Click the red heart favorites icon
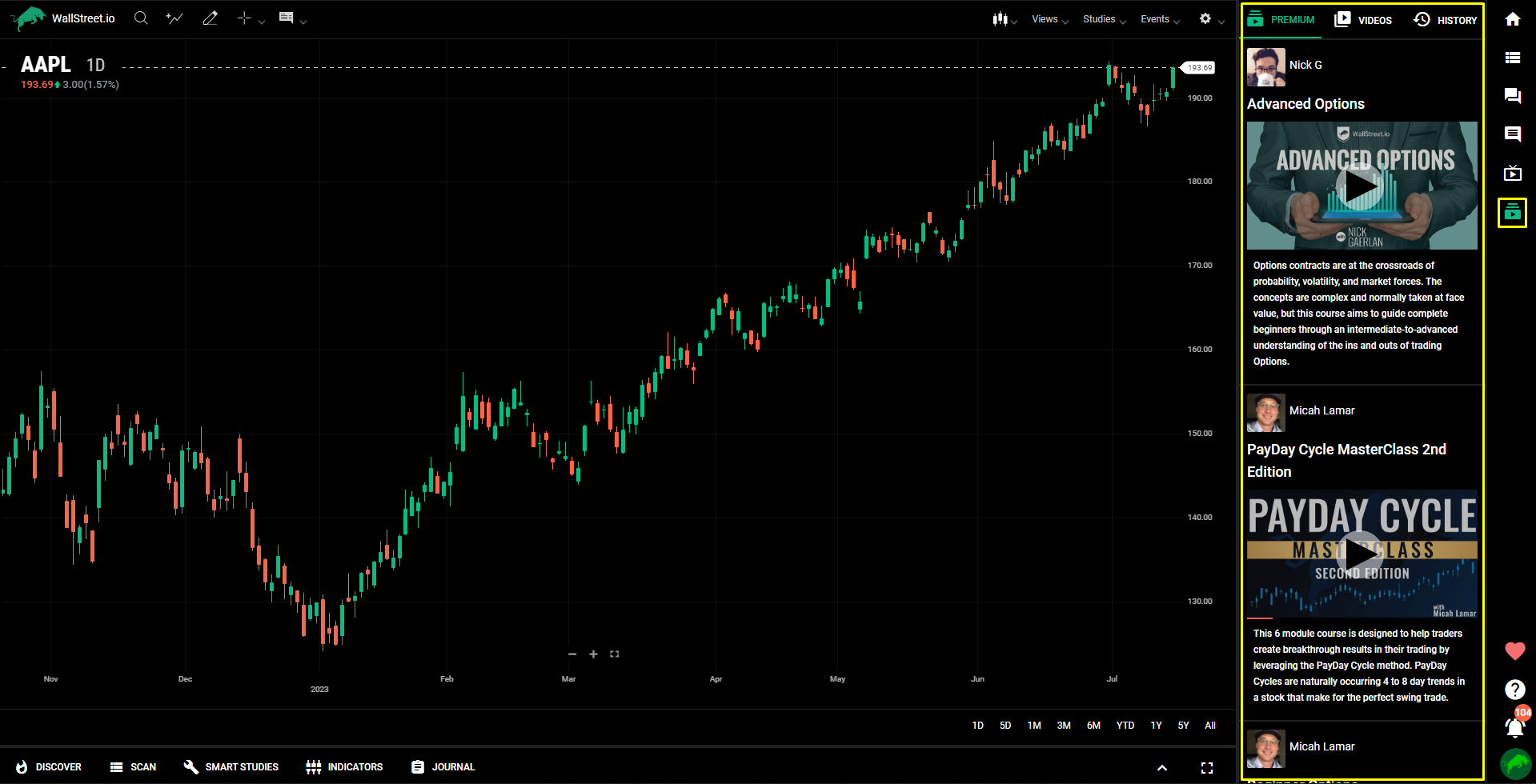 1515,651
